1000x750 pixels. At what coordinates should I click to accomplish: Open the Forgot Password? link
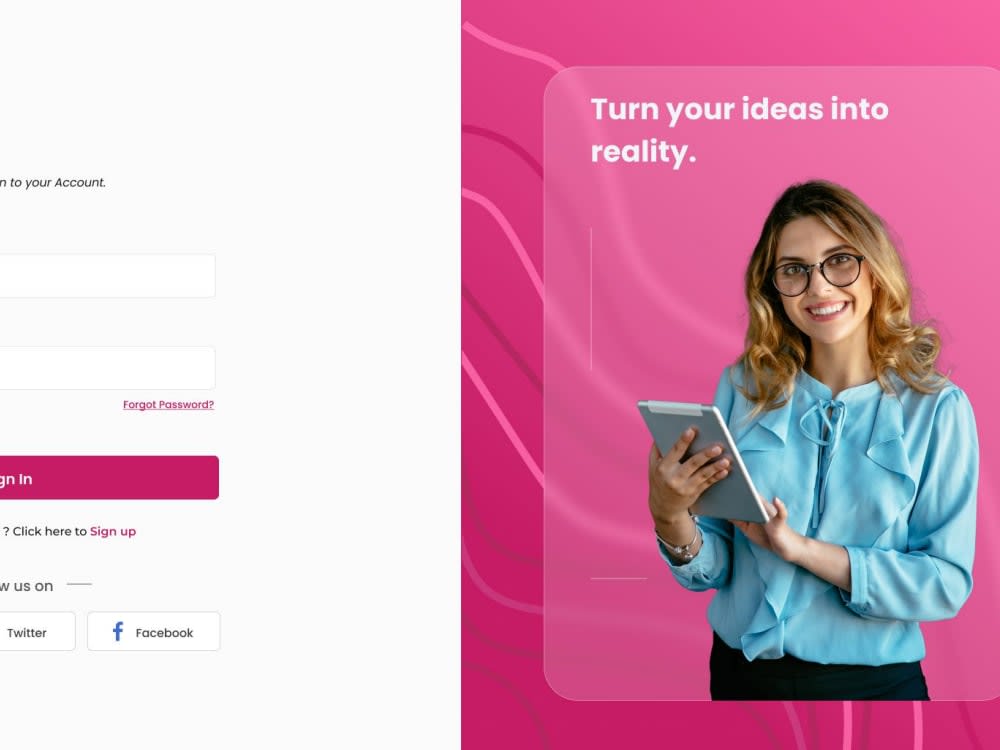(168, 404)
